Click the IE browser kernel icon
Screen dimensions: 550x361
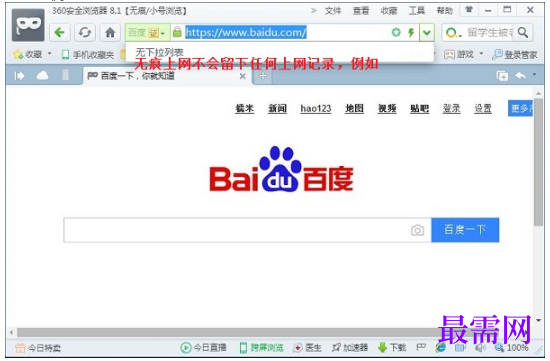[x=441, y=348]
